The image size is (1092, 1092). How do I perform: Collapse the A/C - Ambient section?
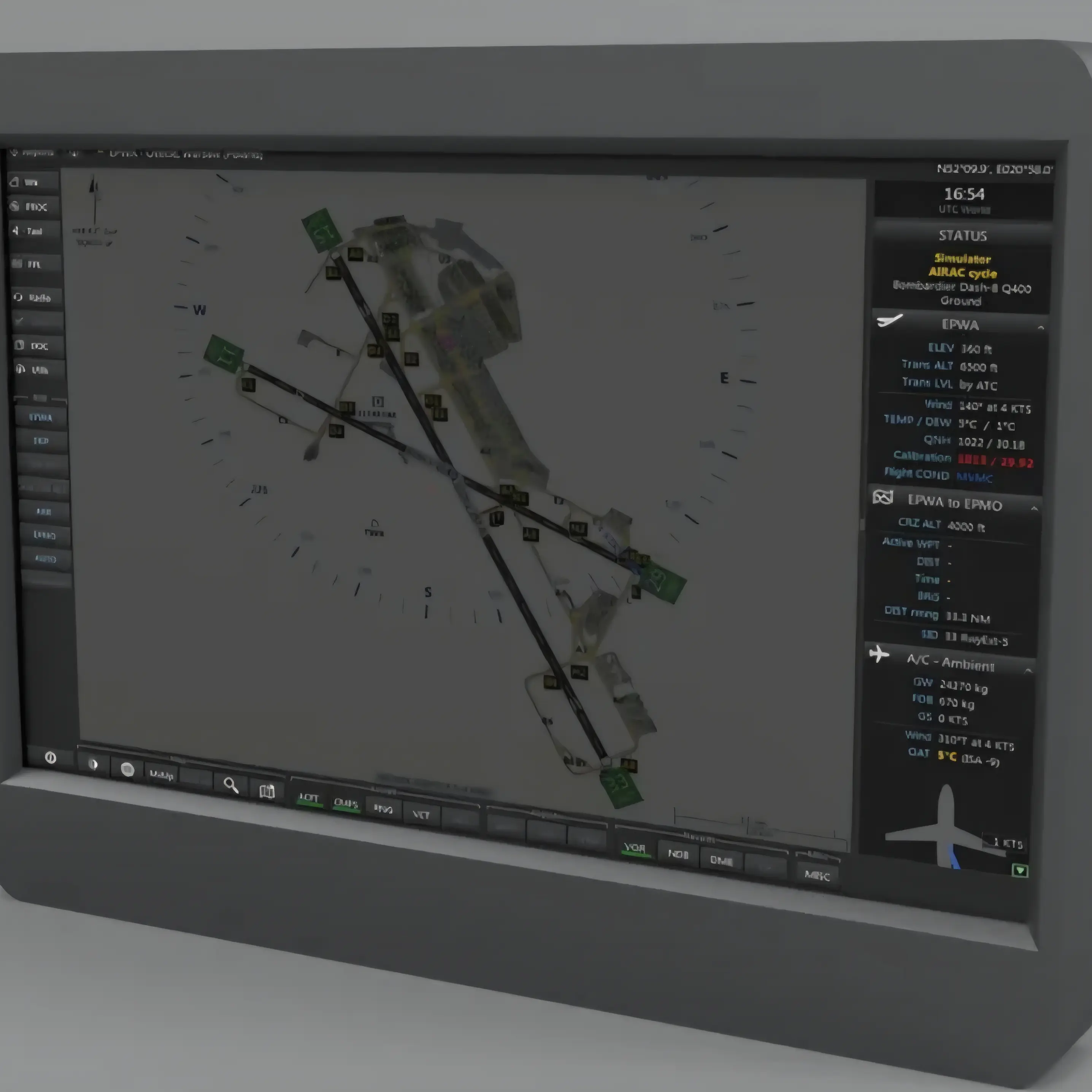tap(1028, 670)
